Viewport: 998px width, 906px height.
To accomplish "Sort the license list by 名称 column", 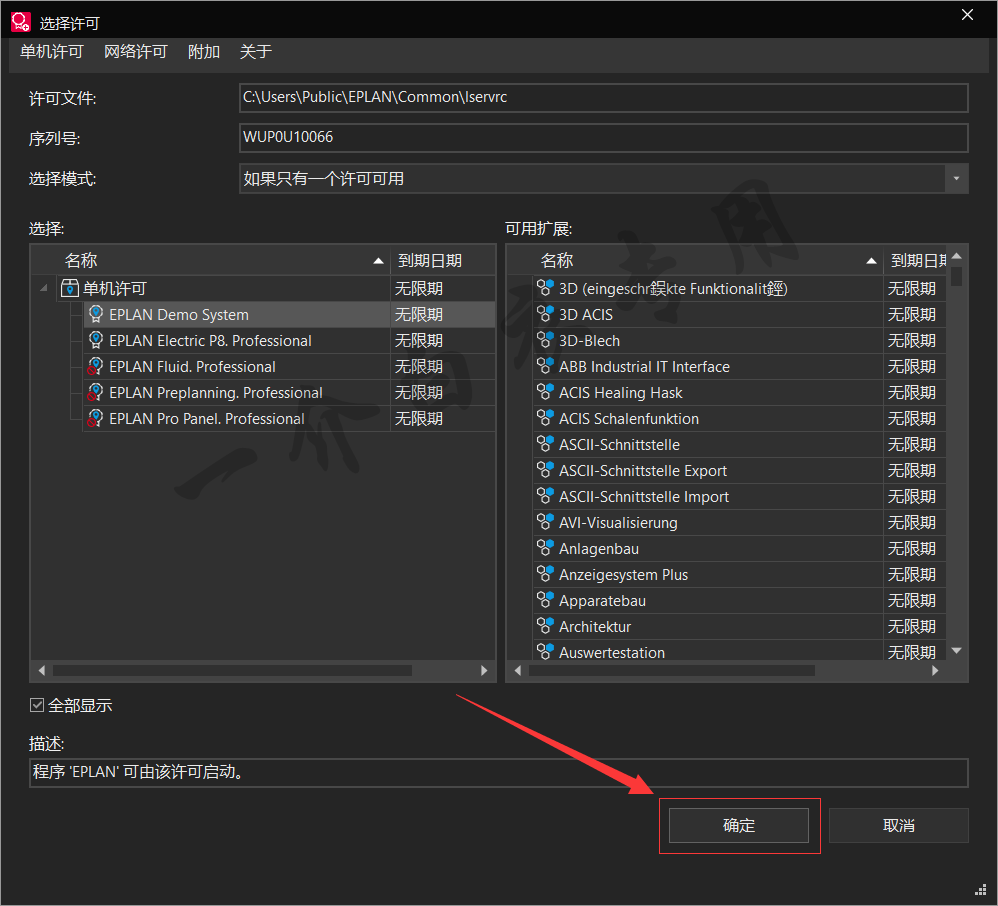I will [x=210, y=260].
